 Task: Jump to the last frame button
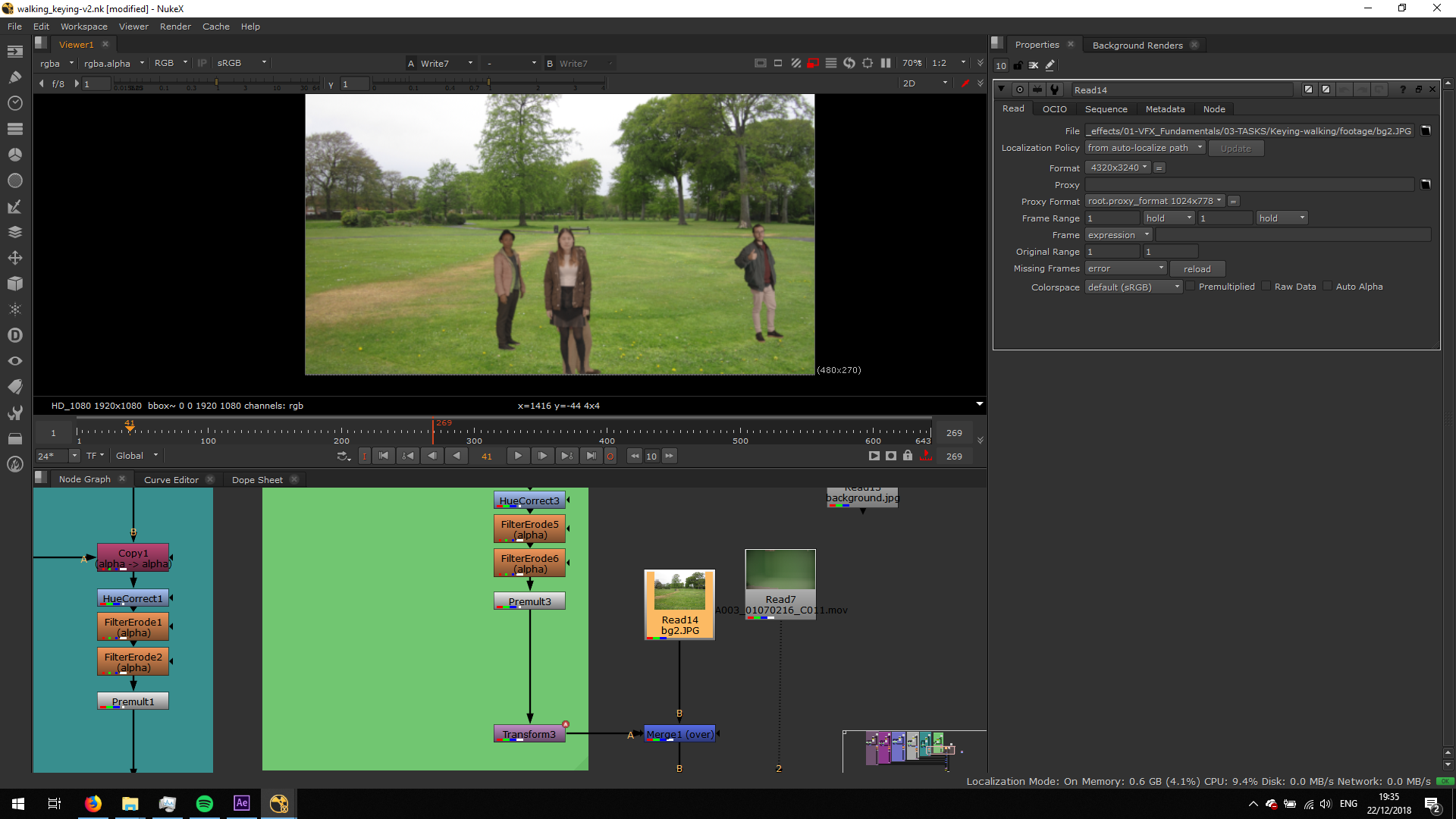coord(591,456)
